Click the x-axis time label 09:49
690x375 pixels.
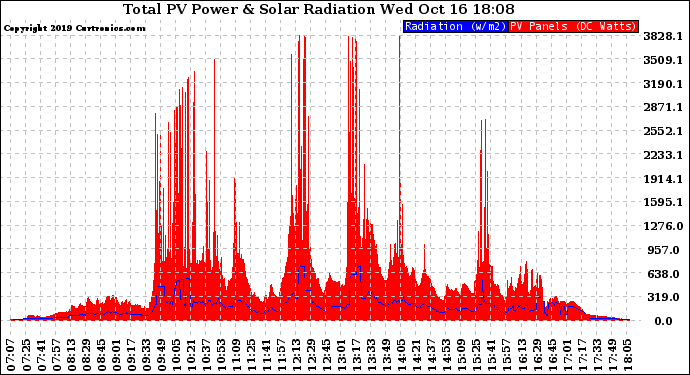[161, 355]
